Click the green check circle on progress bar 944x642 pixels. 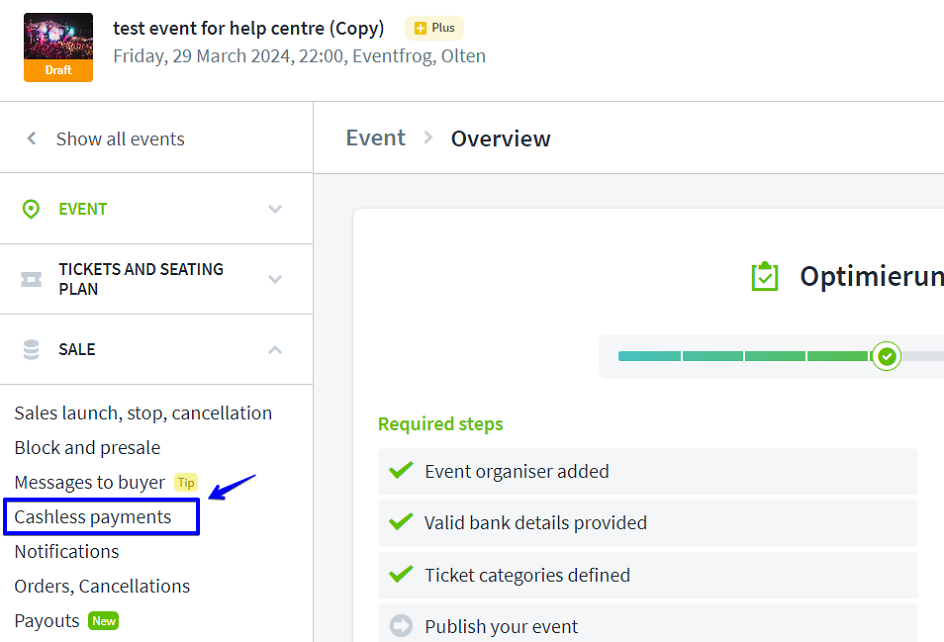coord(886,356)
